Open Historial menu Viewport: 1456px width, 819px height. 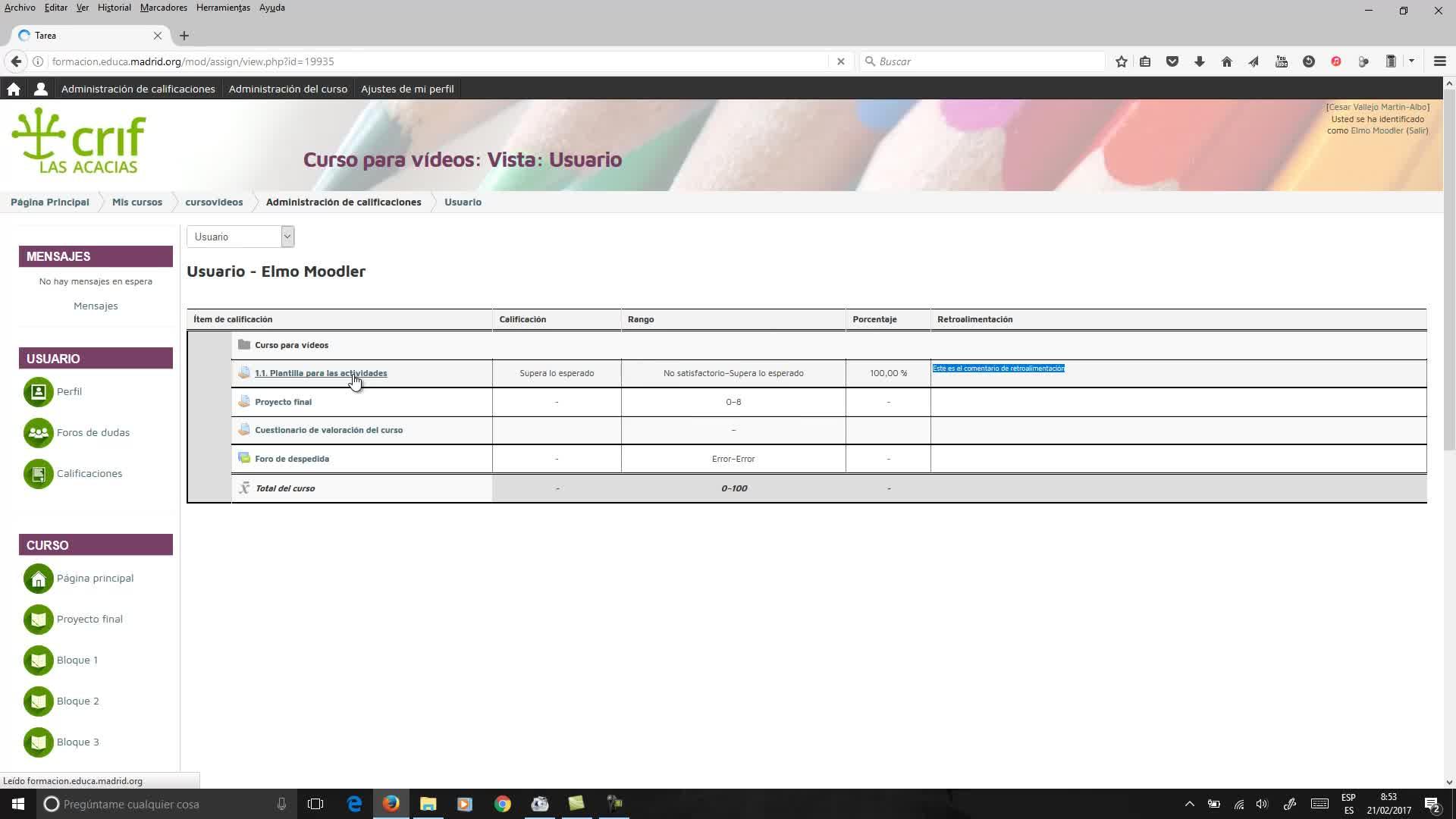click(114, 8)
